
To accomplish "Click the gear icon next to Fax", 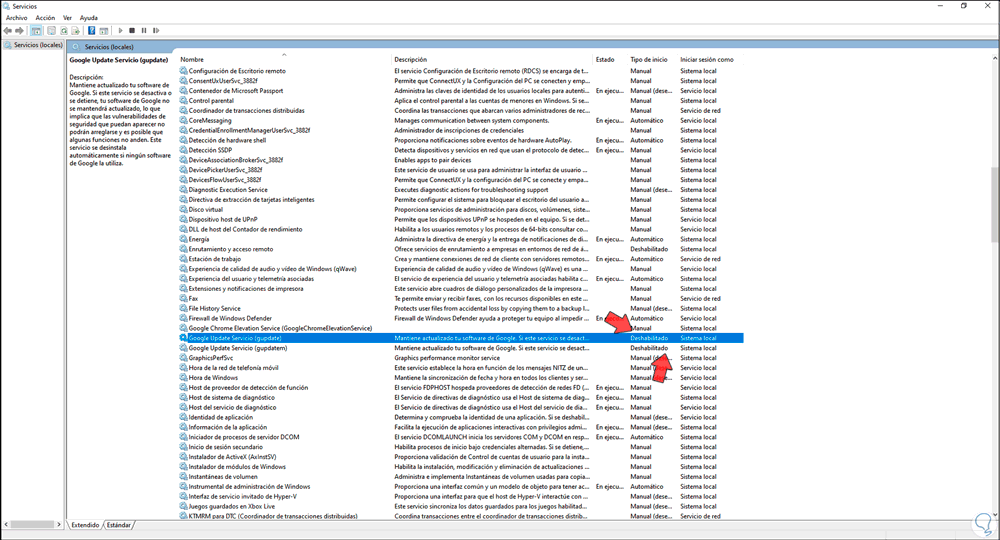I will pos(184,298).
